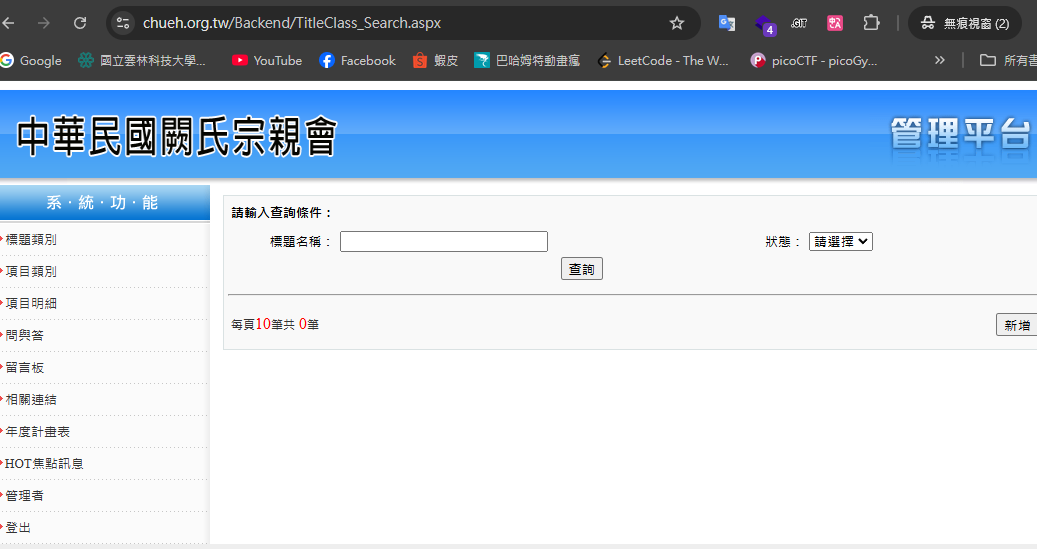Click 登出 to log out
The height and width of the screenshot is (549, 1037).
pos(18,527)
